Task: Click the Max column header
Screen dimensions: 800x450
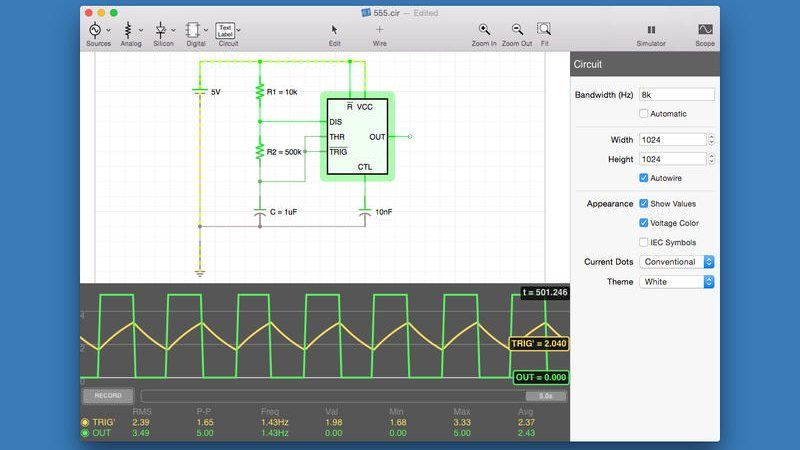Action: point(461,411)
